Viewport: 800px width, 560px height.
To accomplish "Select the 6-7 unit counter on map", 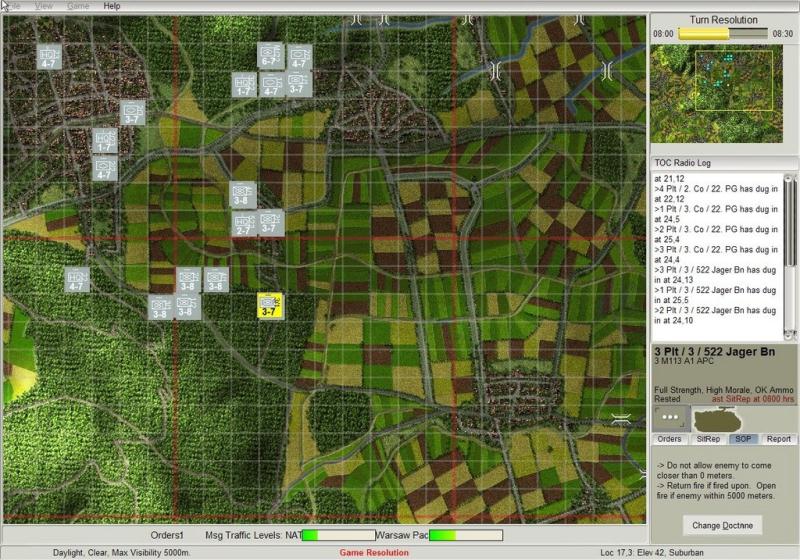I will click(x=270, y=56).
